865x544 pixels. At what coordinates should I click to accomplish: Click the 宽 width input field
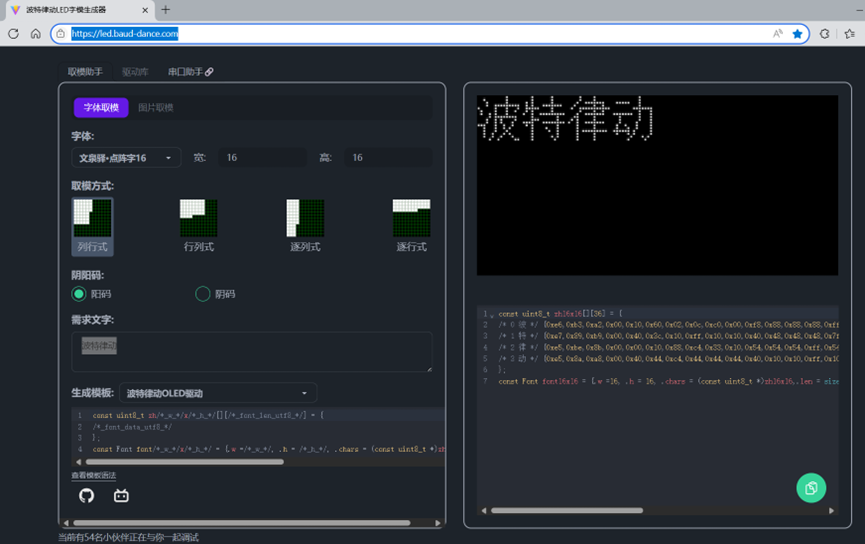263,158
